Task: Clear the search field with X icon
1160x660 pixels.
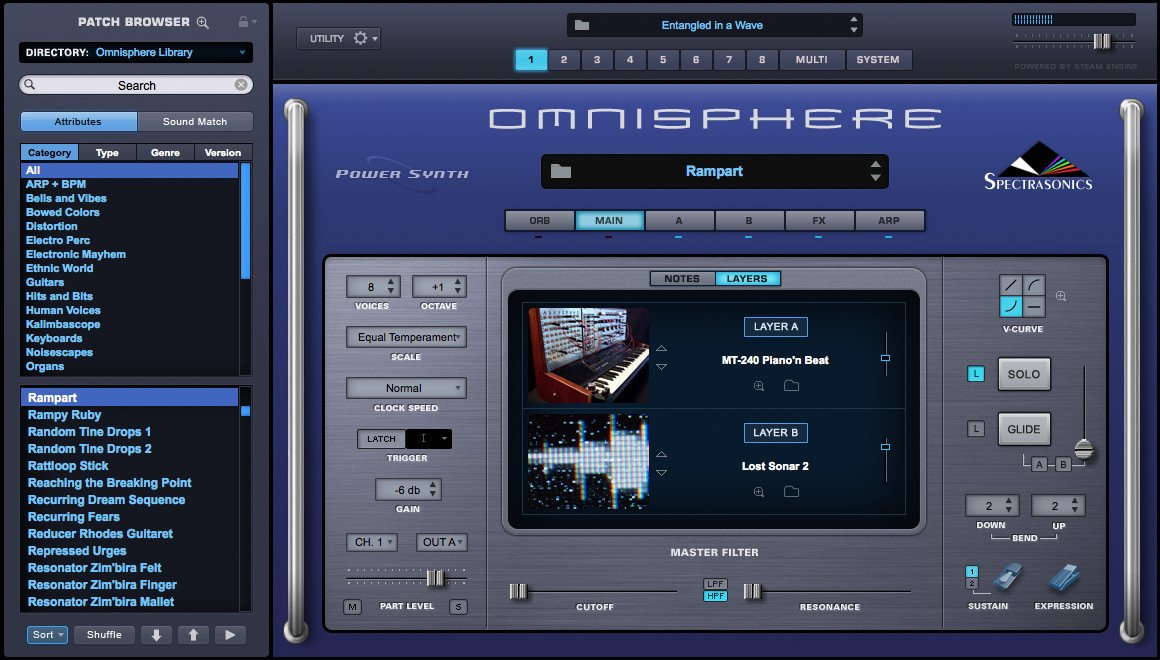Action: click(x=240, y=85)
